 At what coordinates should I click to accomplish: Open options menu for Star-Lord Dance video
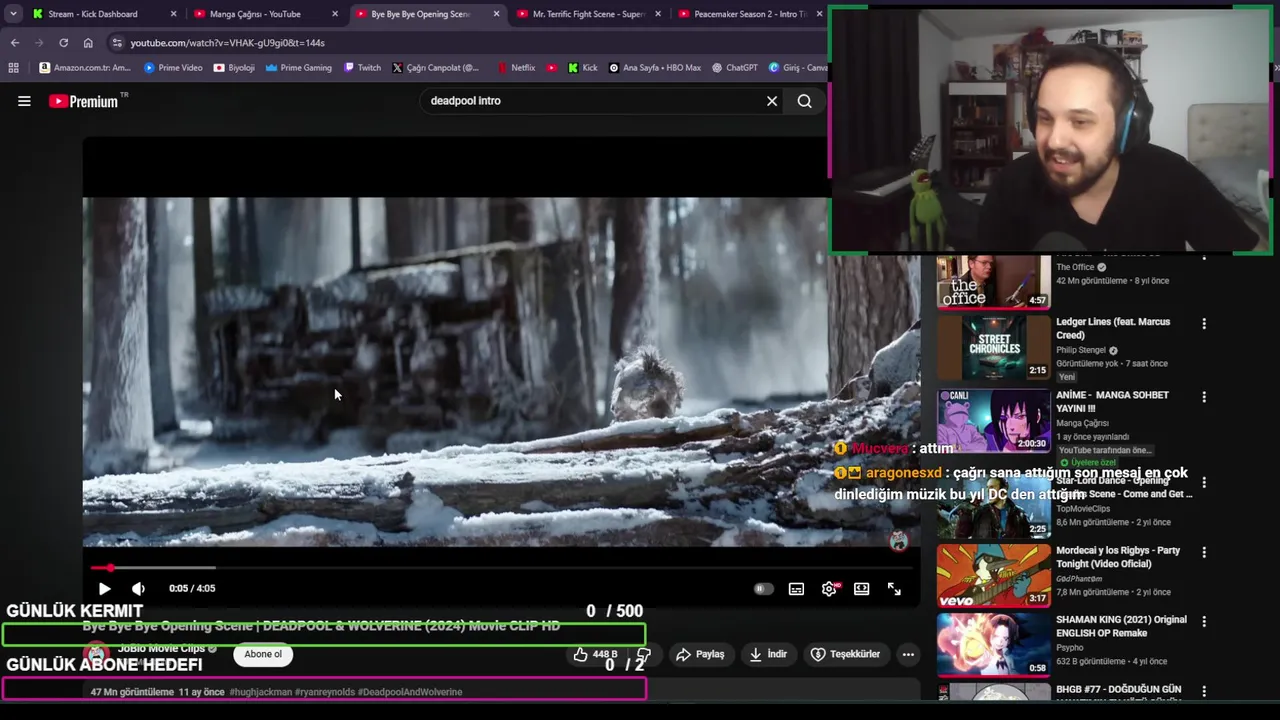tap(1204, 482)
